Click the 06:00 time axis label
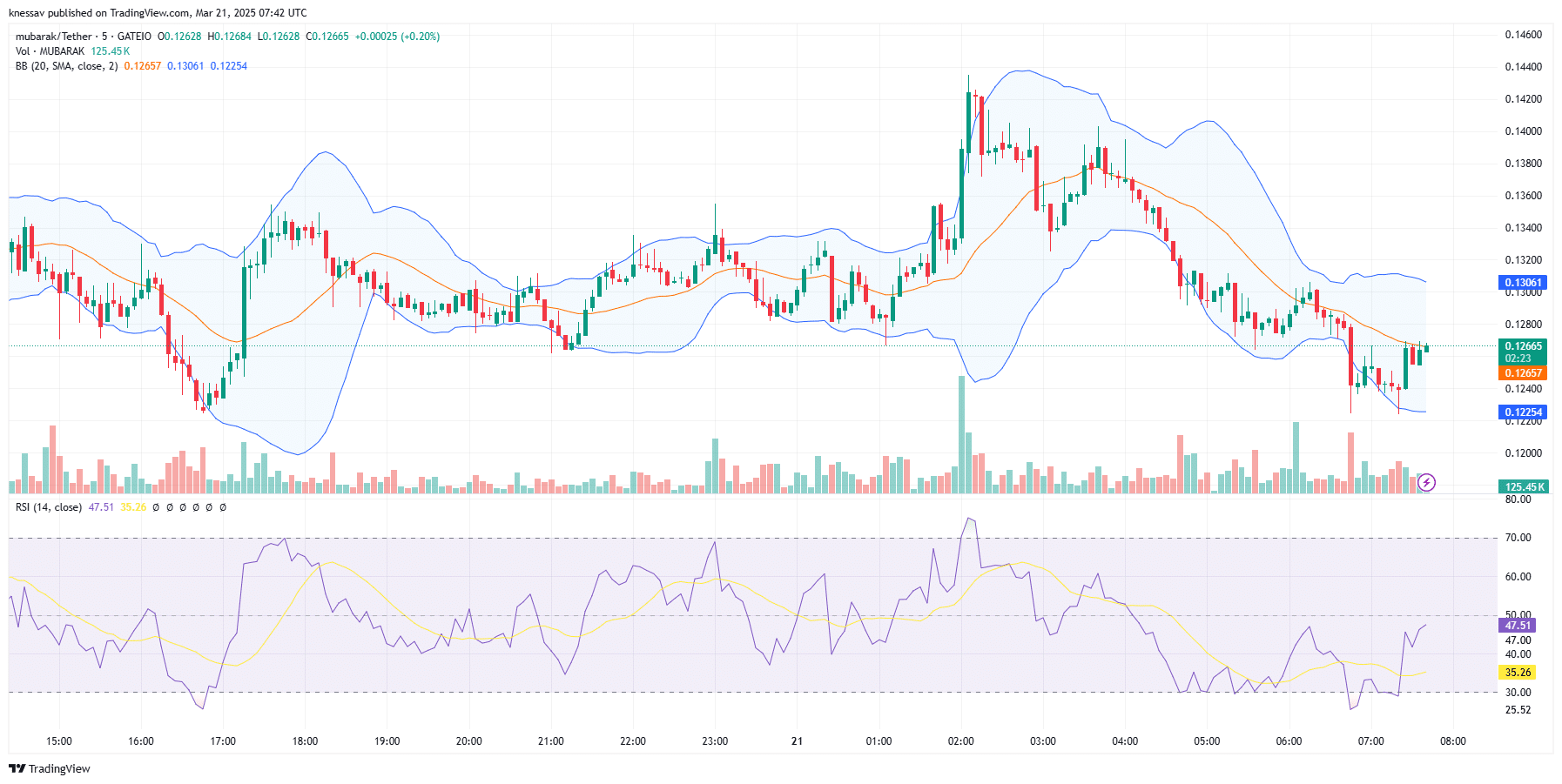Screen dimensions: 1562x784 click(x=1289, y=741)
